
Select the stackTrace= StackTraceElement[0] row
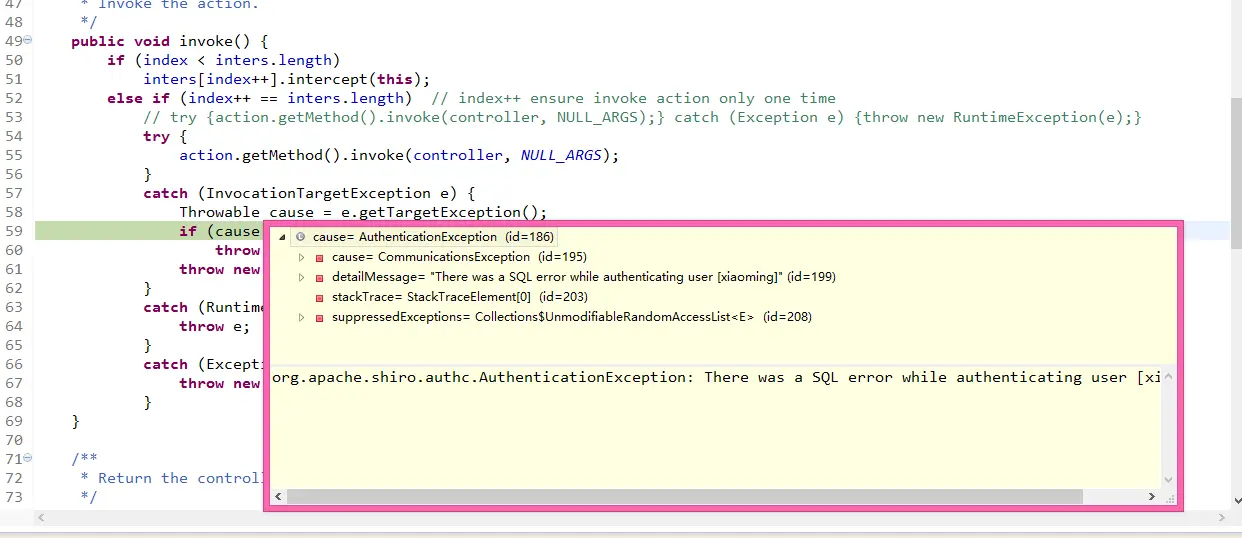459,297
